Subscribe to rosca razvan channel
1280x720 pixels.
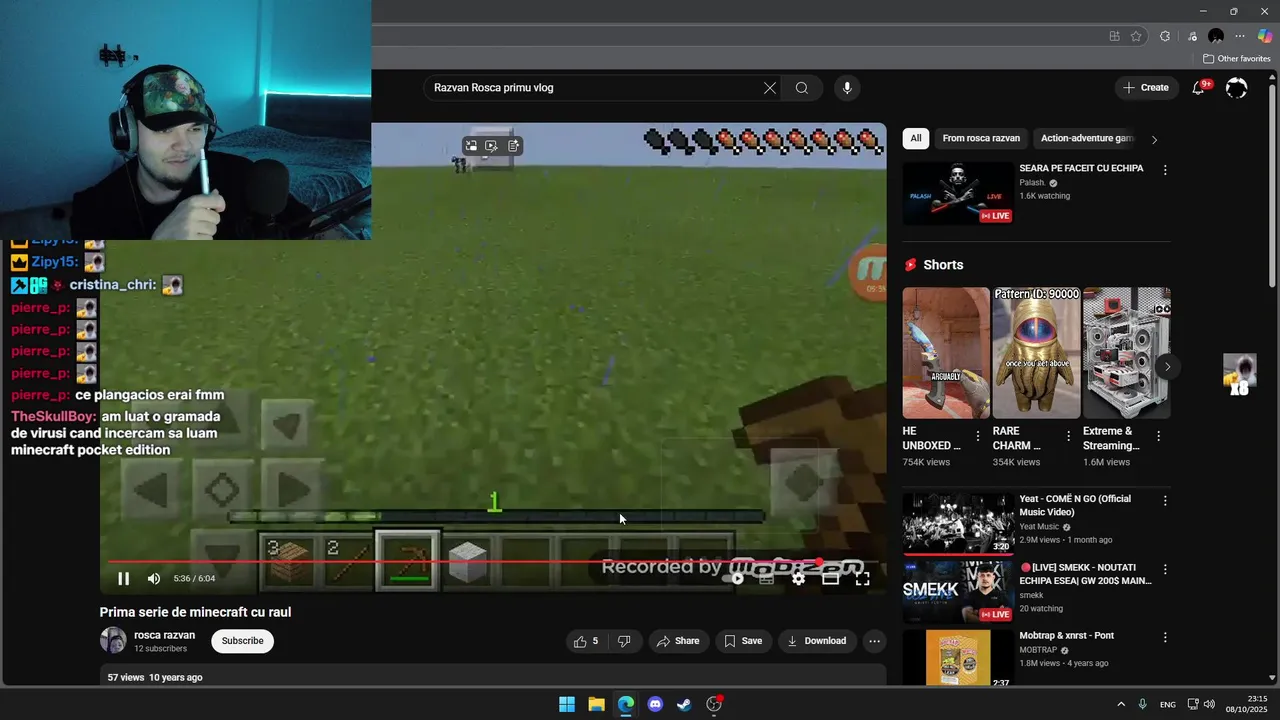point(243,641)
